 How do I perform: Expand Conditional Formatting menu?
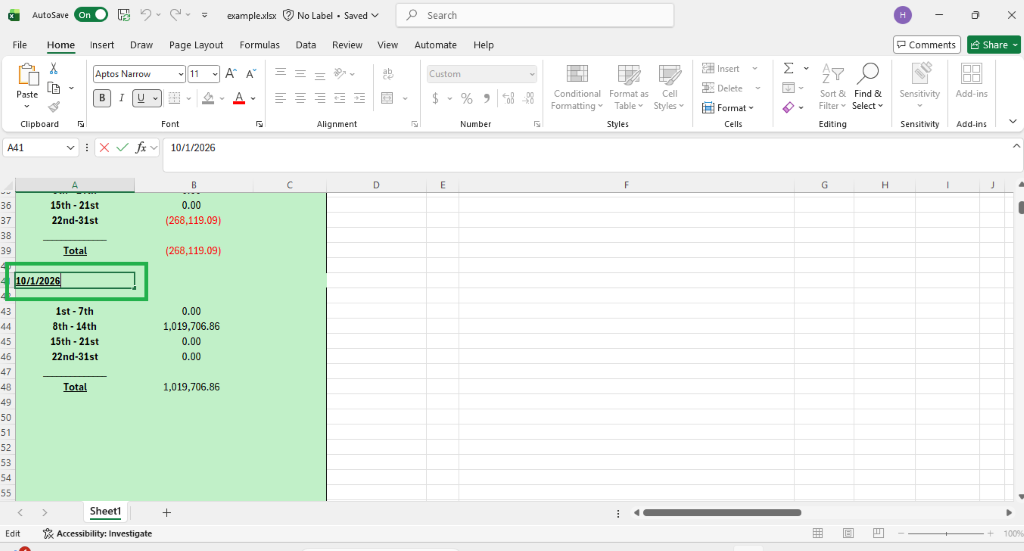576,87
